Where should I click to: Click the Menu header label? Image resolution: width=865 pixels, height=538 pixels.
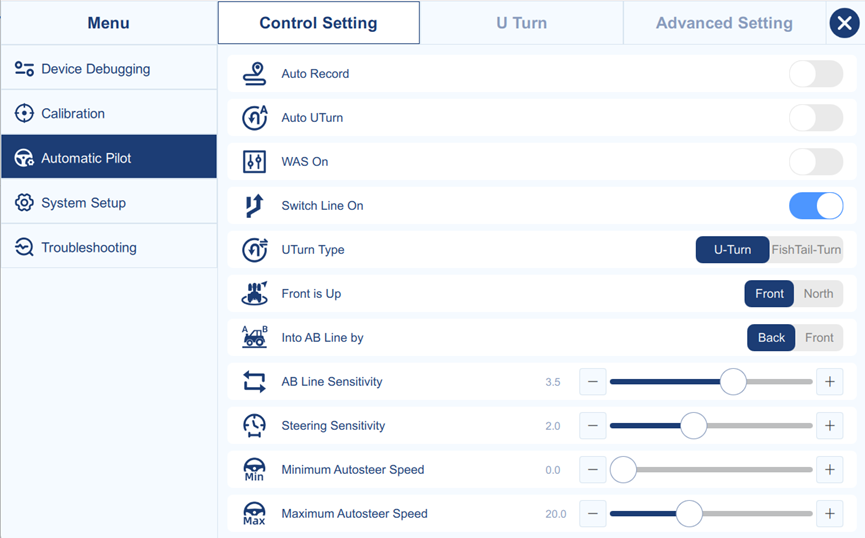[x=109, y=23]
